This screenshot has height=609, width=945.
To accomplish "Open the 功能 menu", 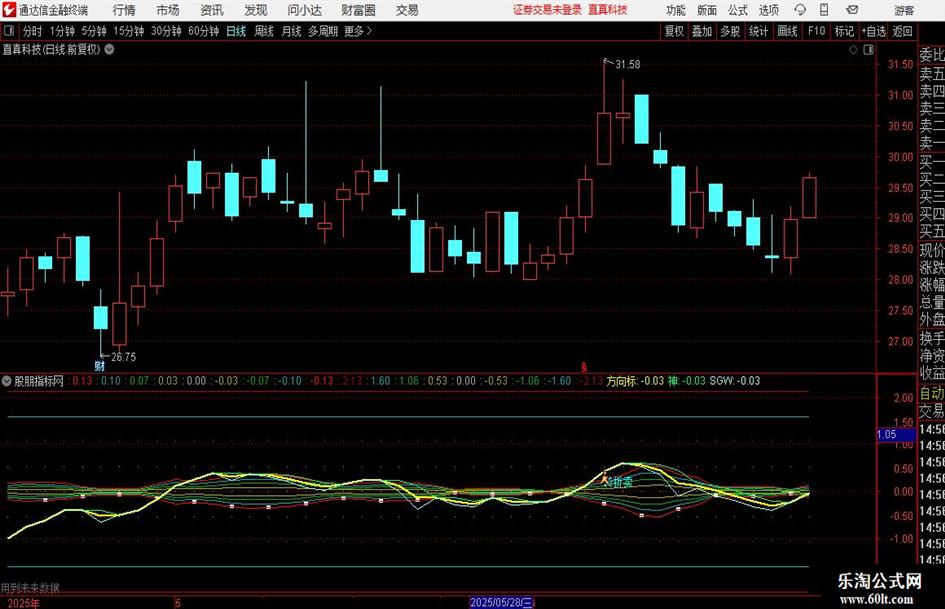I will click(x=676, y=10).
